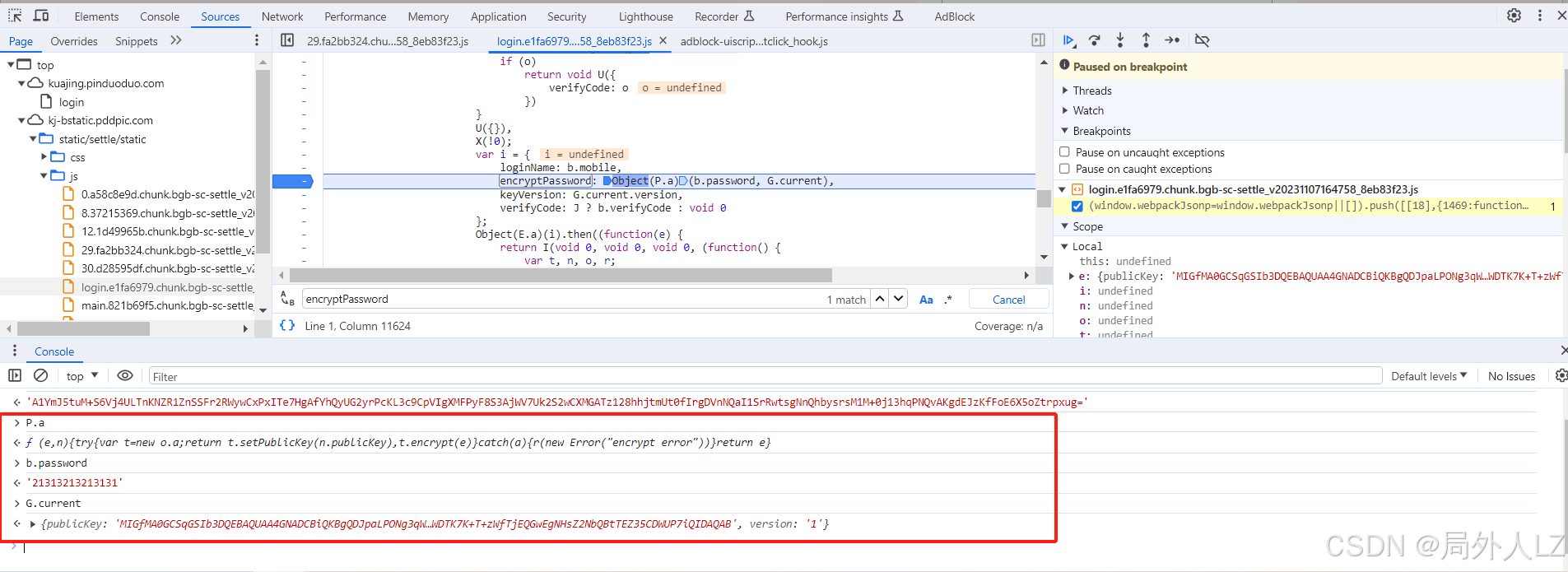This screenshot has width=1568, height=572.
Task: Step out of current function
Action: coord(1146,40)
